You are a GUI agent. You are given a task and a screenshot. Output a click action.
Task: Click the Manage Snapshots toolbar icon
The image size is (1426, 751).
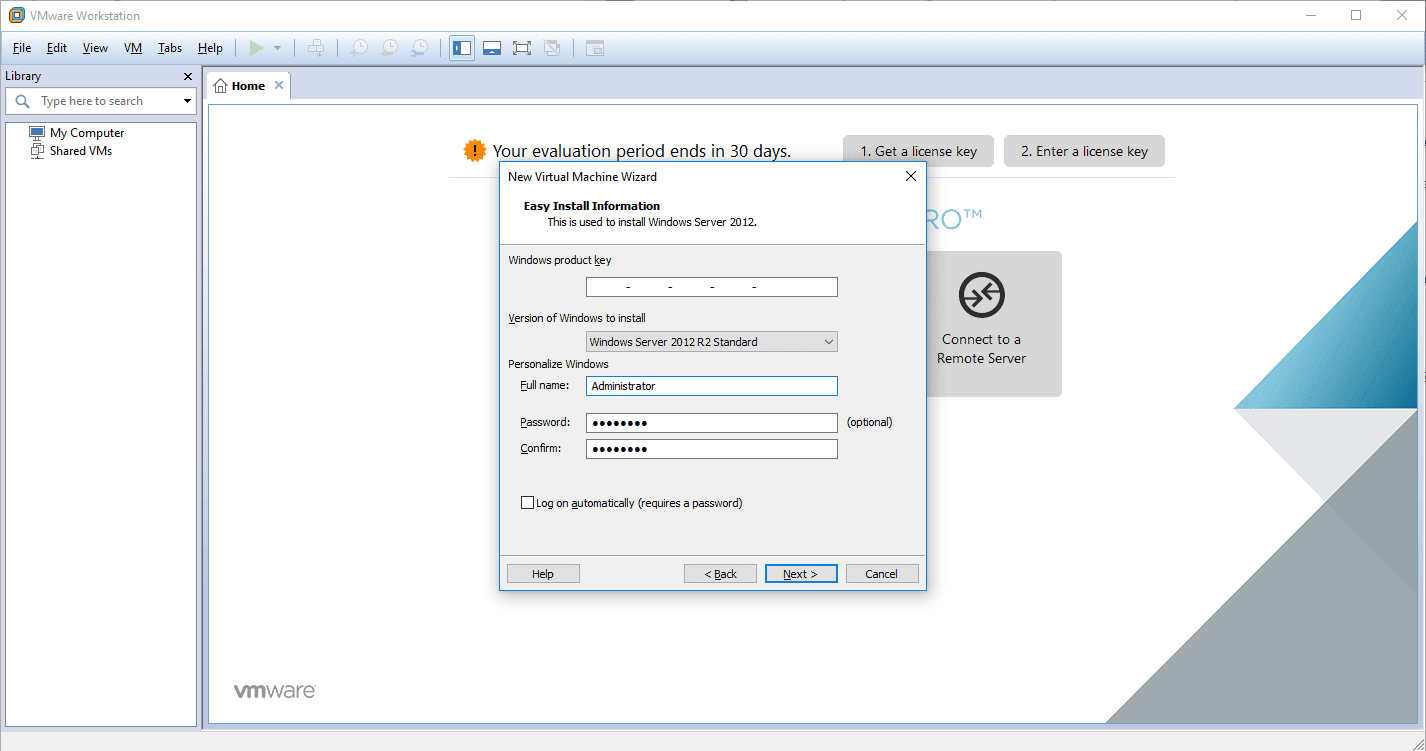pyautogui.click(x=421, y=48)
